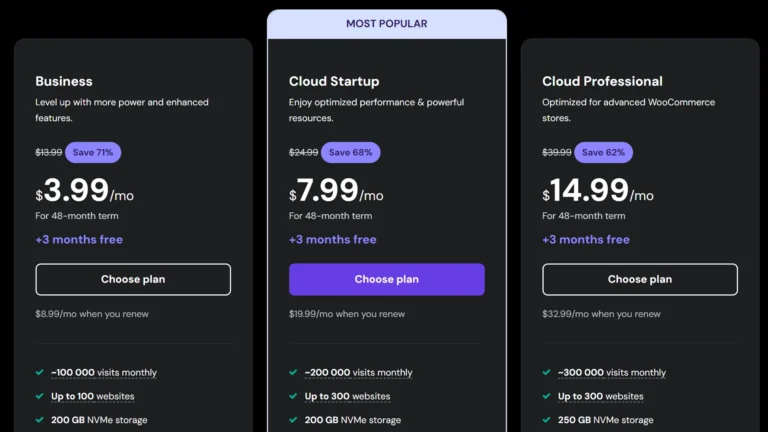This screenshot has width=768, height=432.
Task: Click checkmark beside 250 GB NVMe storage
Action: (x=547, y=420)
